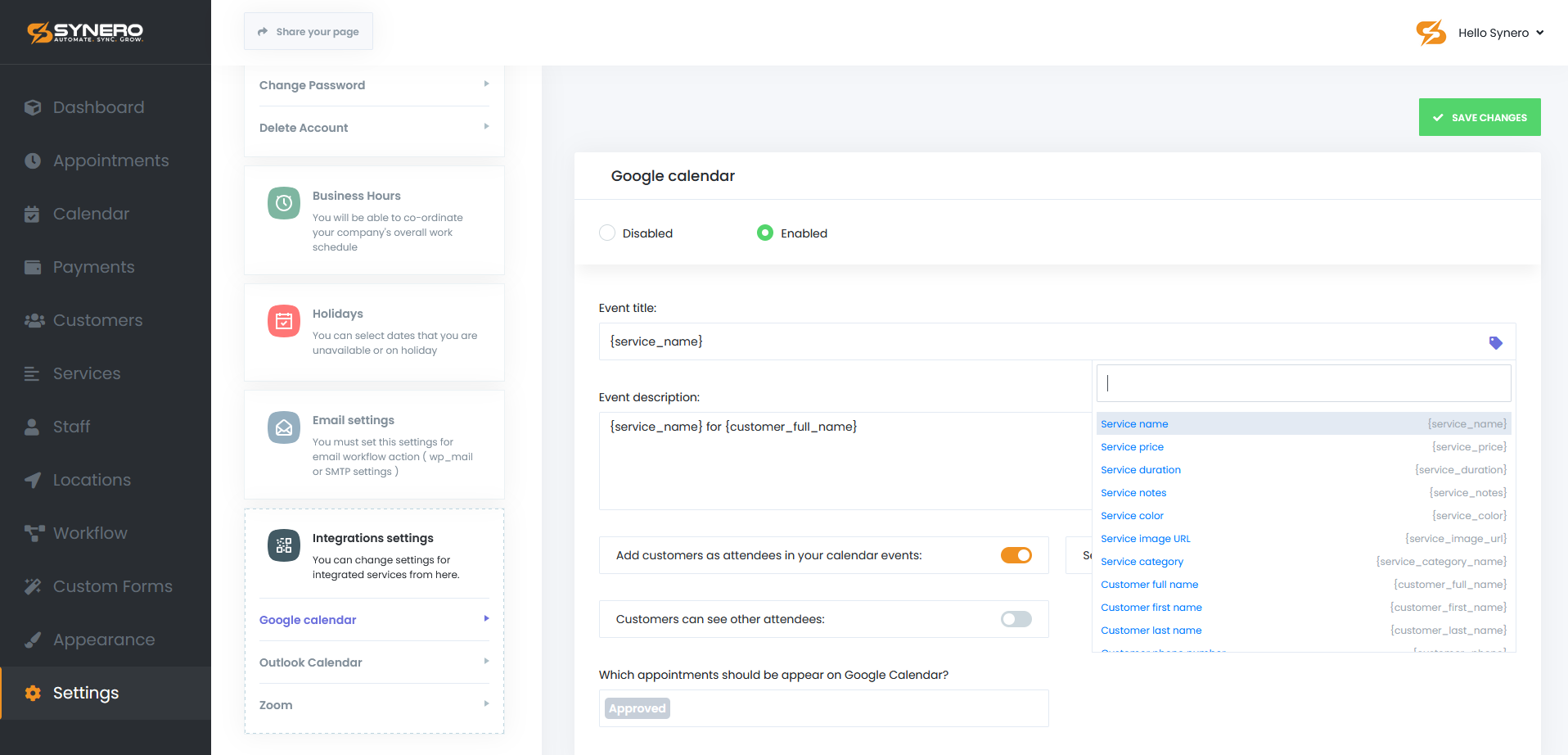Open the Holidays settings card
Screen dimensions: 1568x755
pos(374,332)
